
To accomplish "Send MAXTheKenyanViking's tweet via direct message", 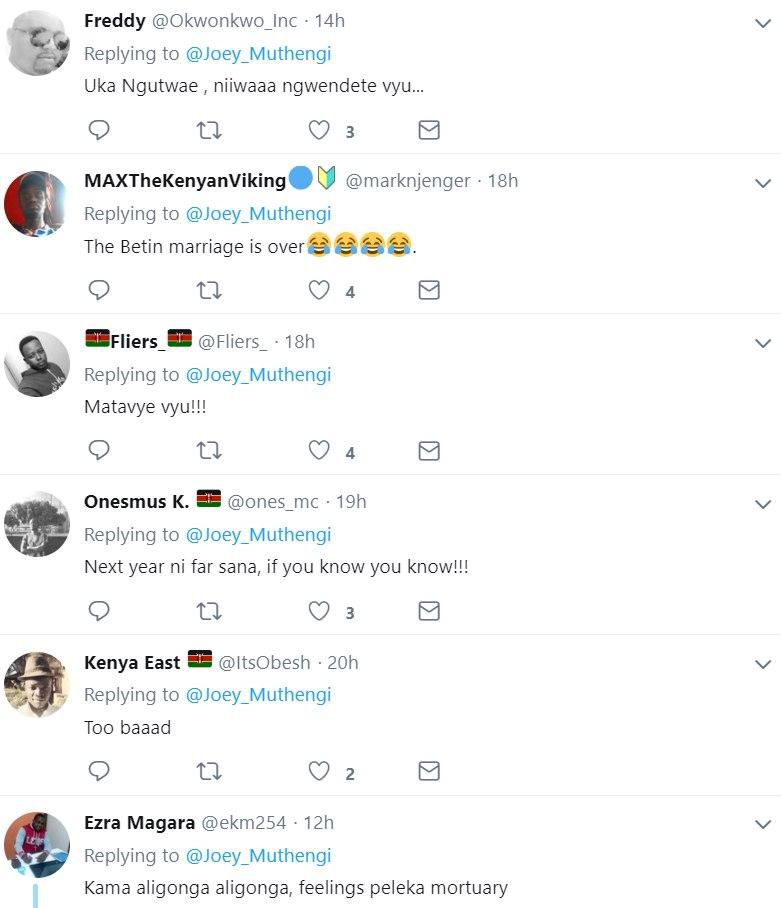I will pyautogui.click(x=429, y=291).
